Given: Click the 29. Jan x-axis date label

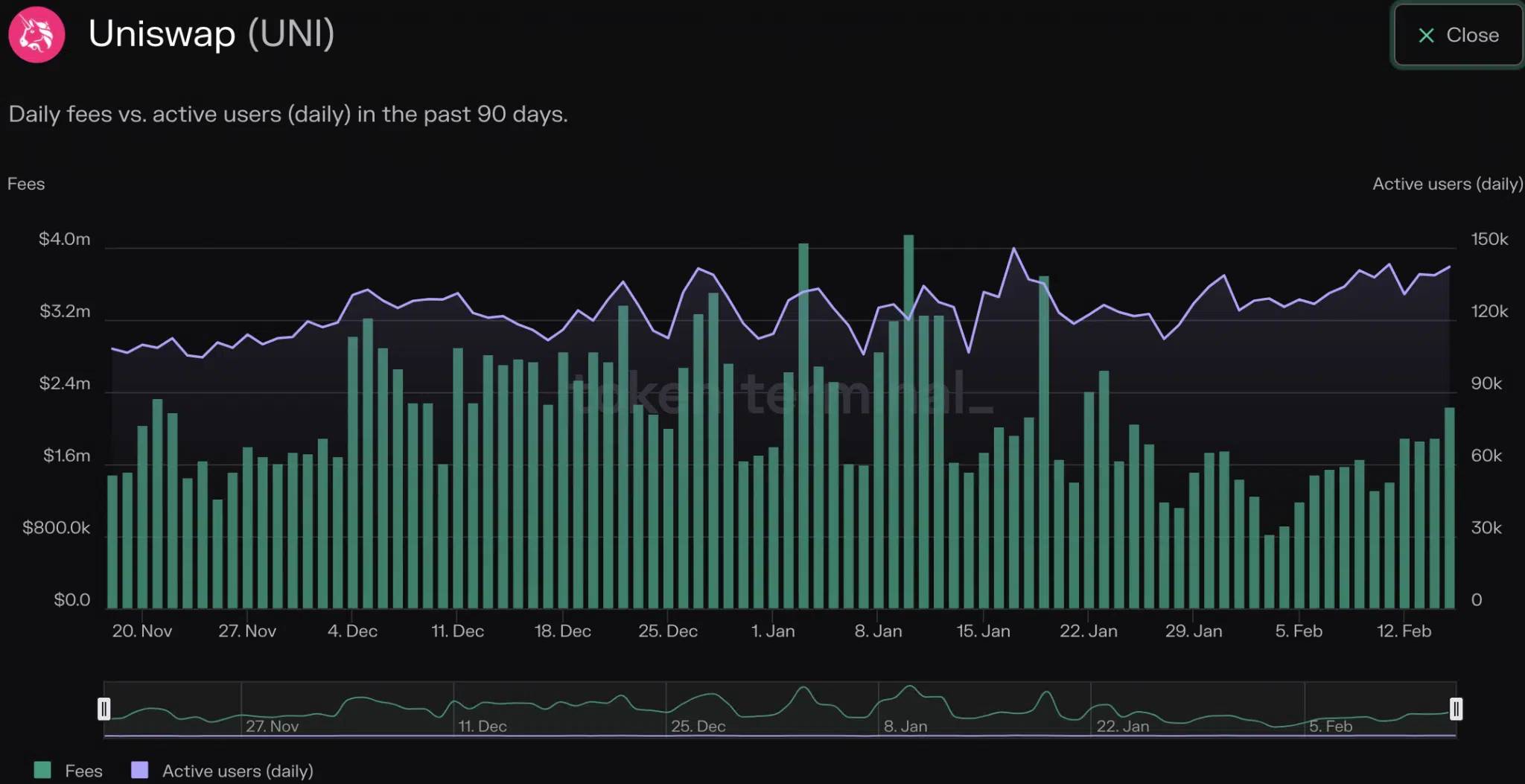Looking at the screenshot, I should pos(1194,631).
